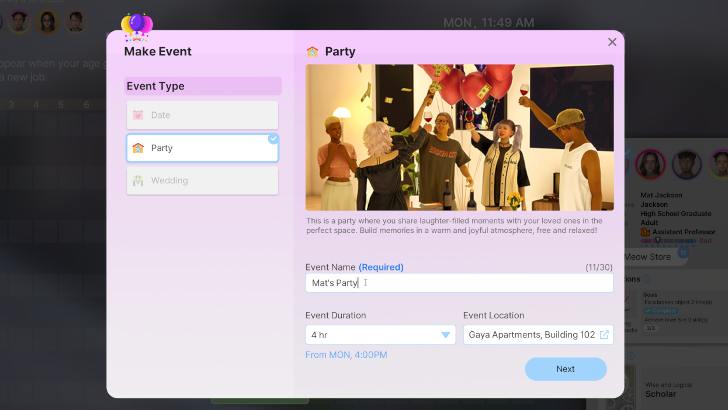Click 'From MON, 4:00PM' text

point(346,355)
